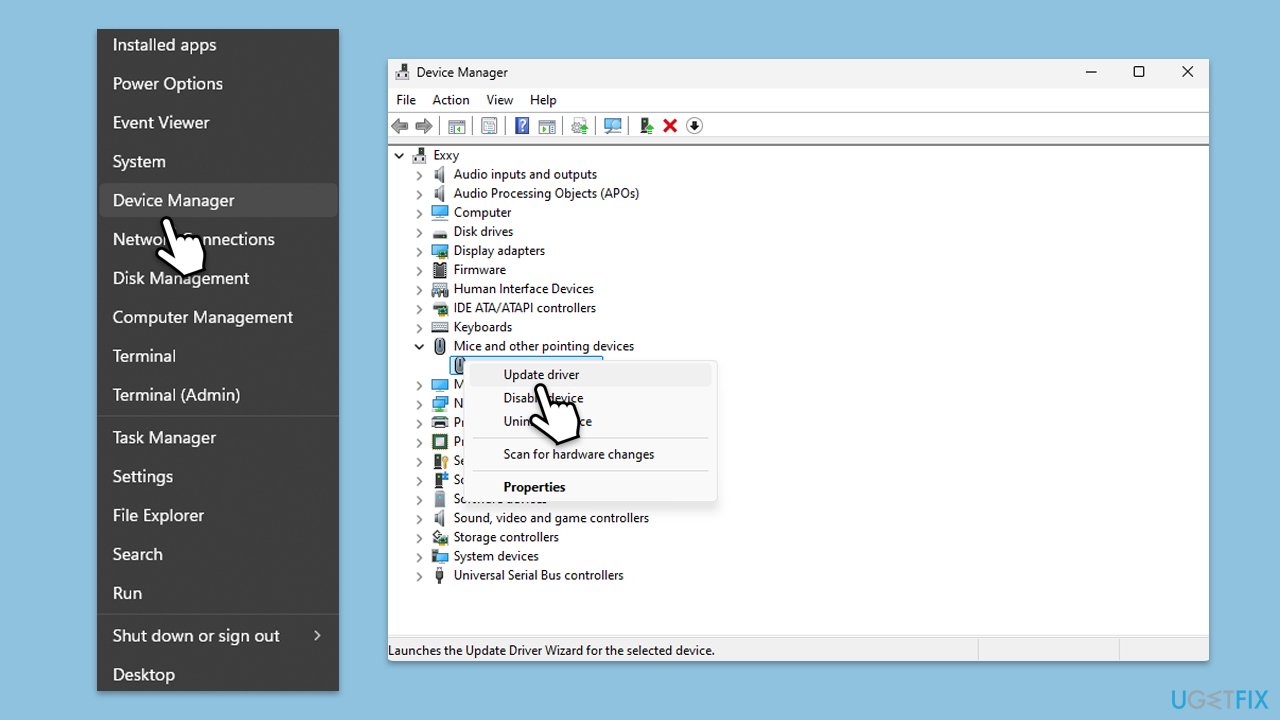The image size is (1280, 720).
Task: Select Device Manager in Win+X menu
Action: 218,200
